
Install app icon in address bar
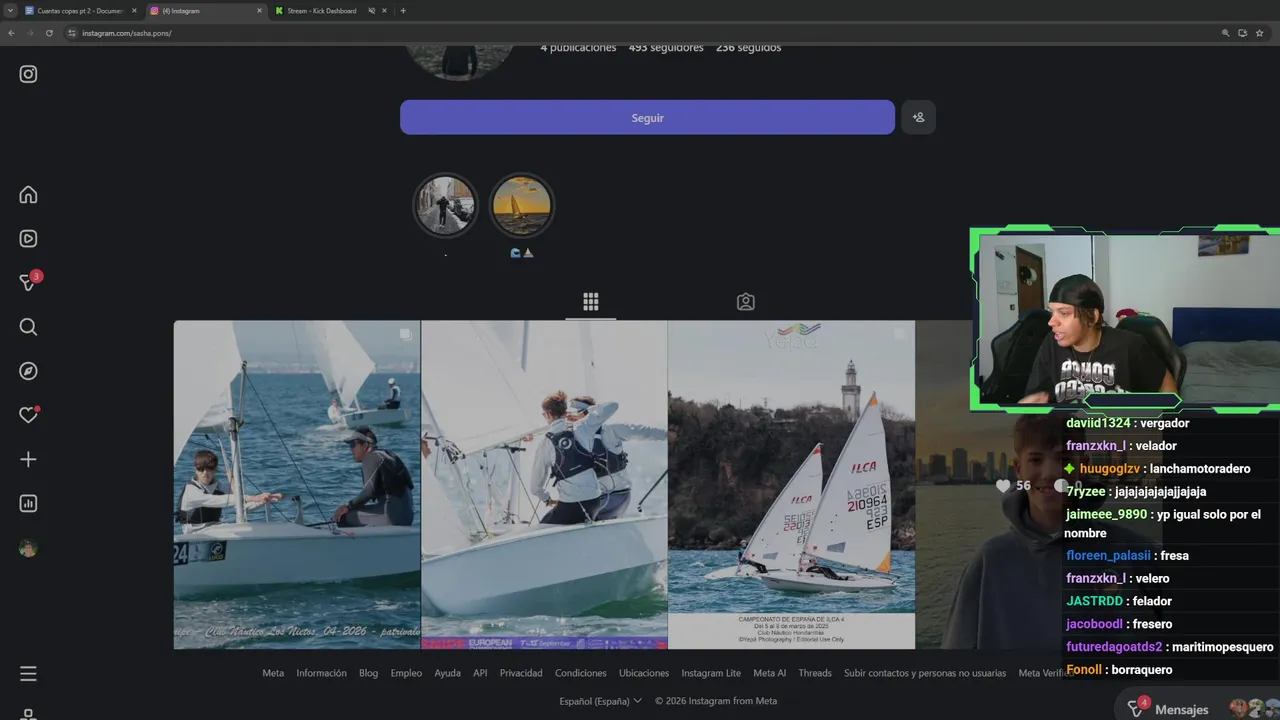(x=1243, y=33)
